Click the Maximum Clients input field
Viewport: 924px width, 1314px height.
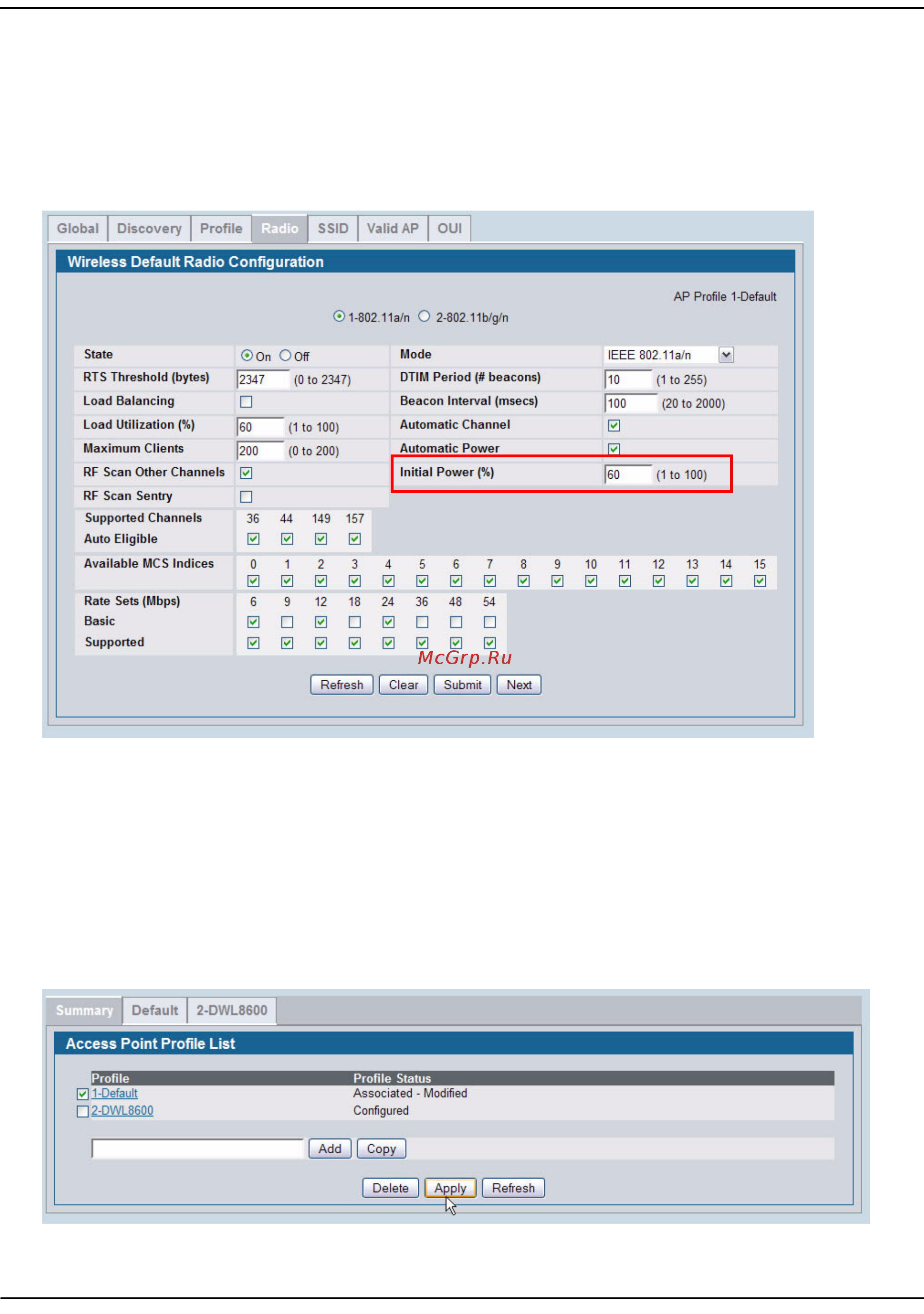click(x=260, y=450)
